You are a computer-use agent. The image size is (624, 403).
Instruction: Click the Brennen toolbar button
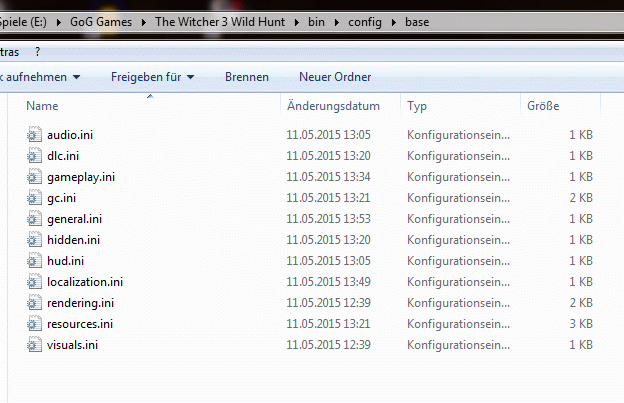coord(247,77)
